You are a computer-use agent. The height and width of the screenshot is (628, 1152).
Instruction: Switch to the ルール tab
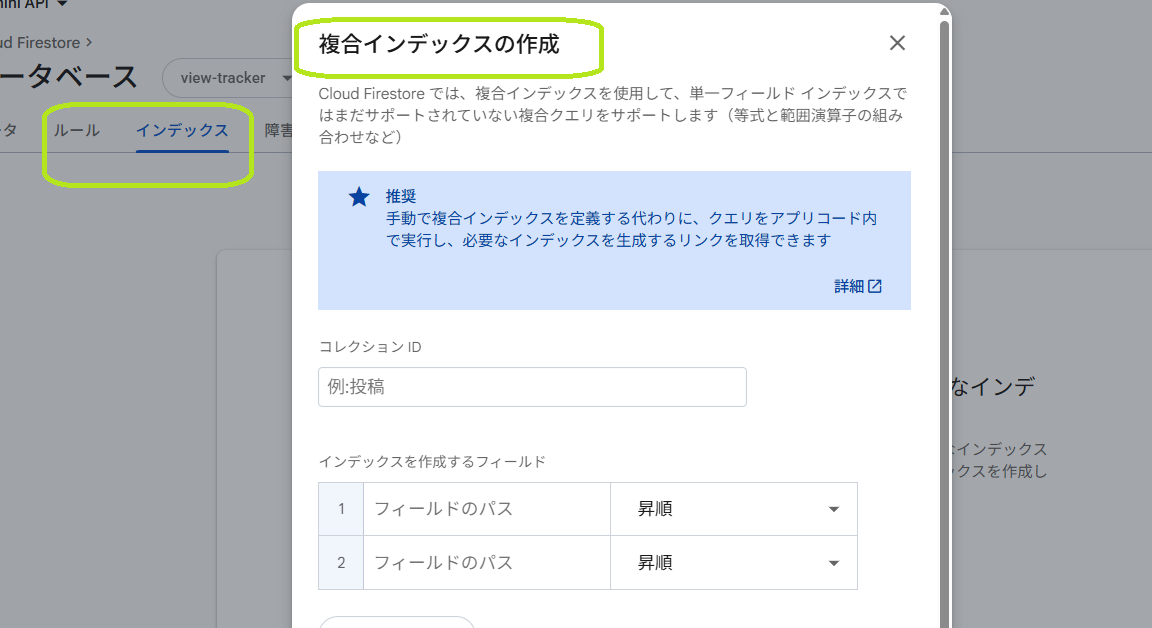coord(77,129)
